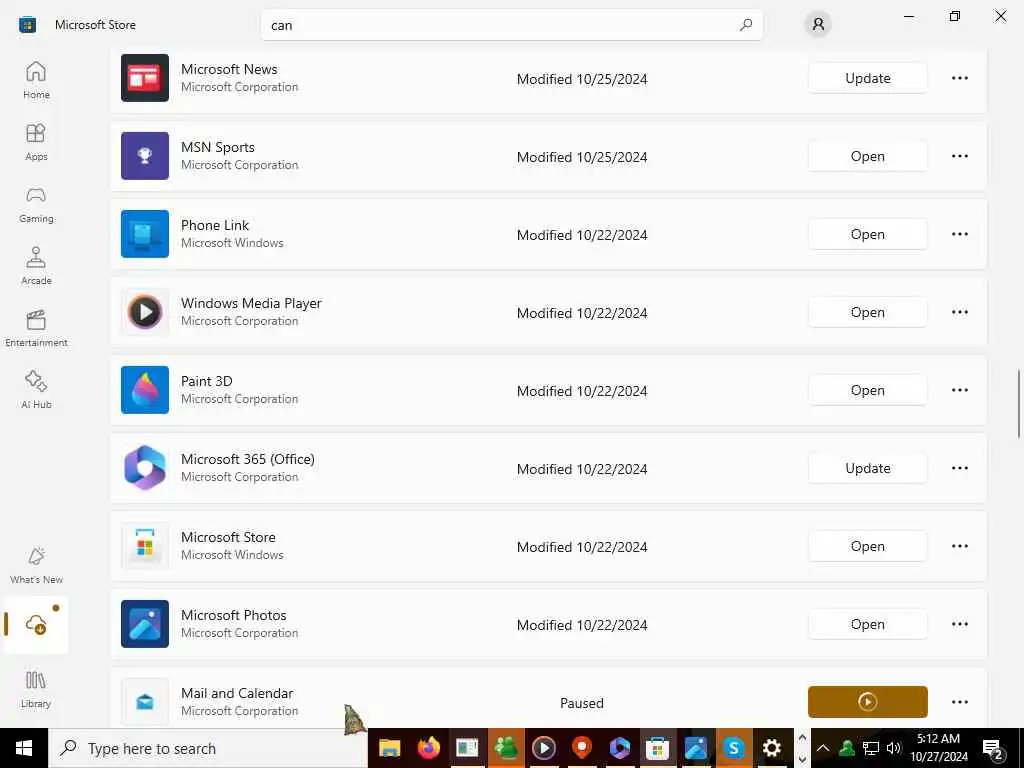Click 'Paused' status text
The width and height of the screenshot is (1024, 768).
581,703
